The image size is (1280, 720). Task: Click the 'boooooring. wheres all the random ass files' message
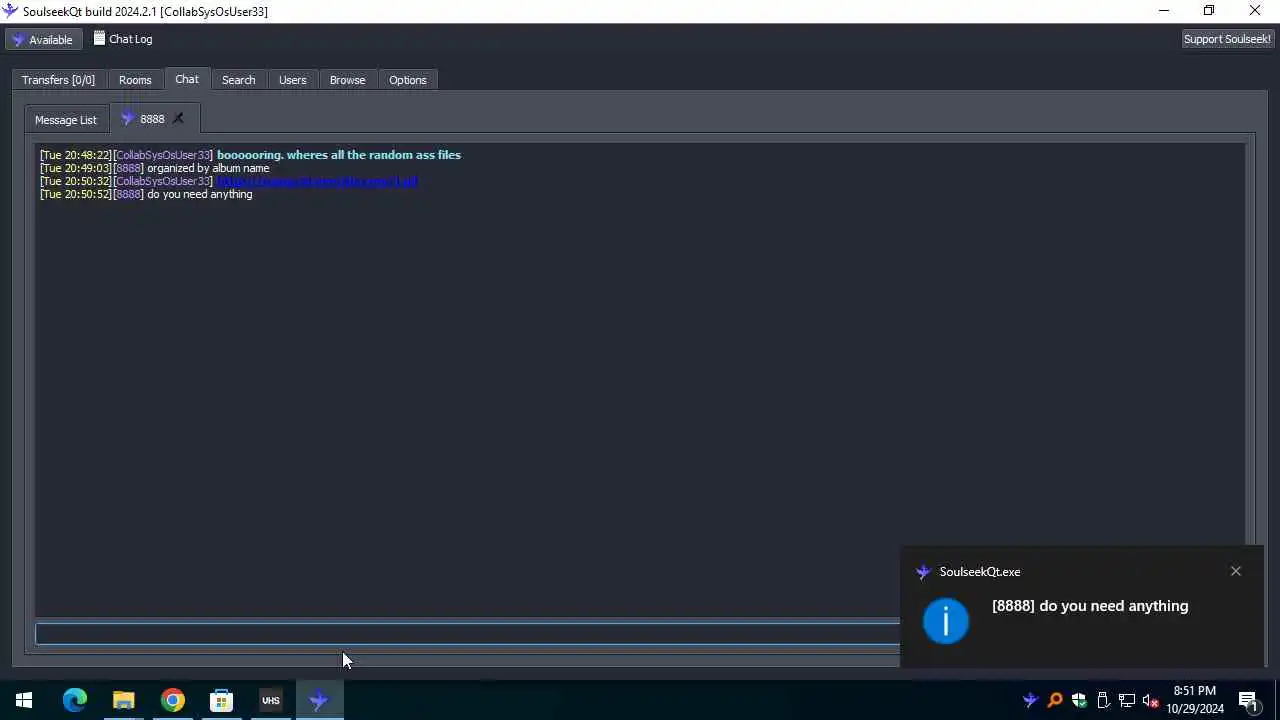(x=338, y=155)
